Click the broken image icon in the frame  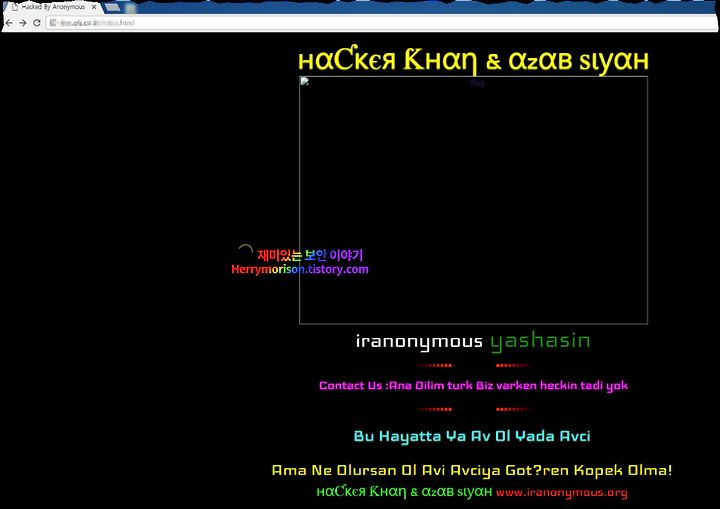point(305,81)
